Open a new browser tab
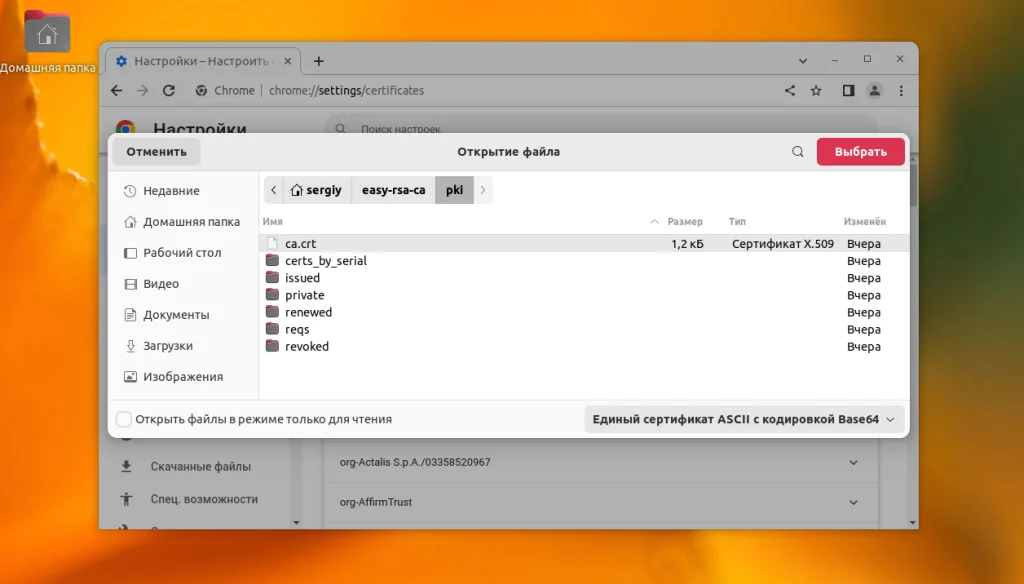Viewport: 1024px width, 584px height. [318, 60]
